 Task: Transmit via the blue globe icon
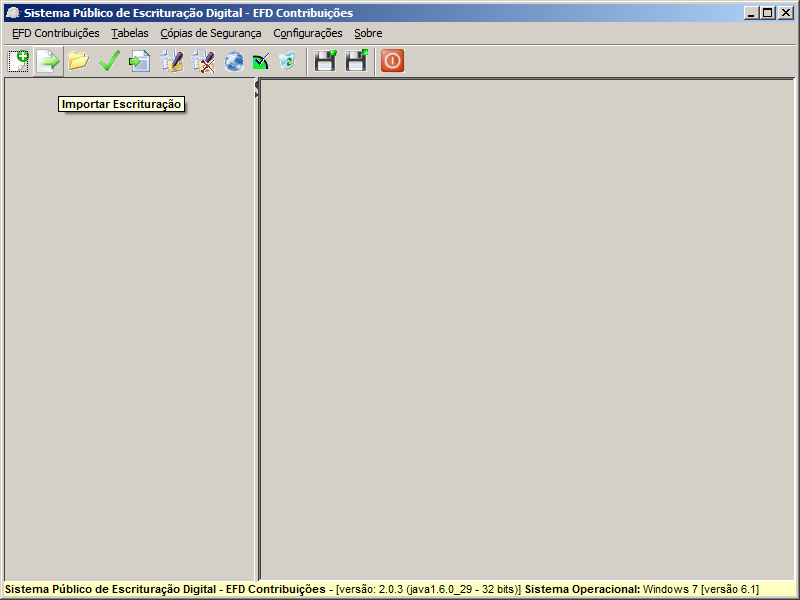234,62
